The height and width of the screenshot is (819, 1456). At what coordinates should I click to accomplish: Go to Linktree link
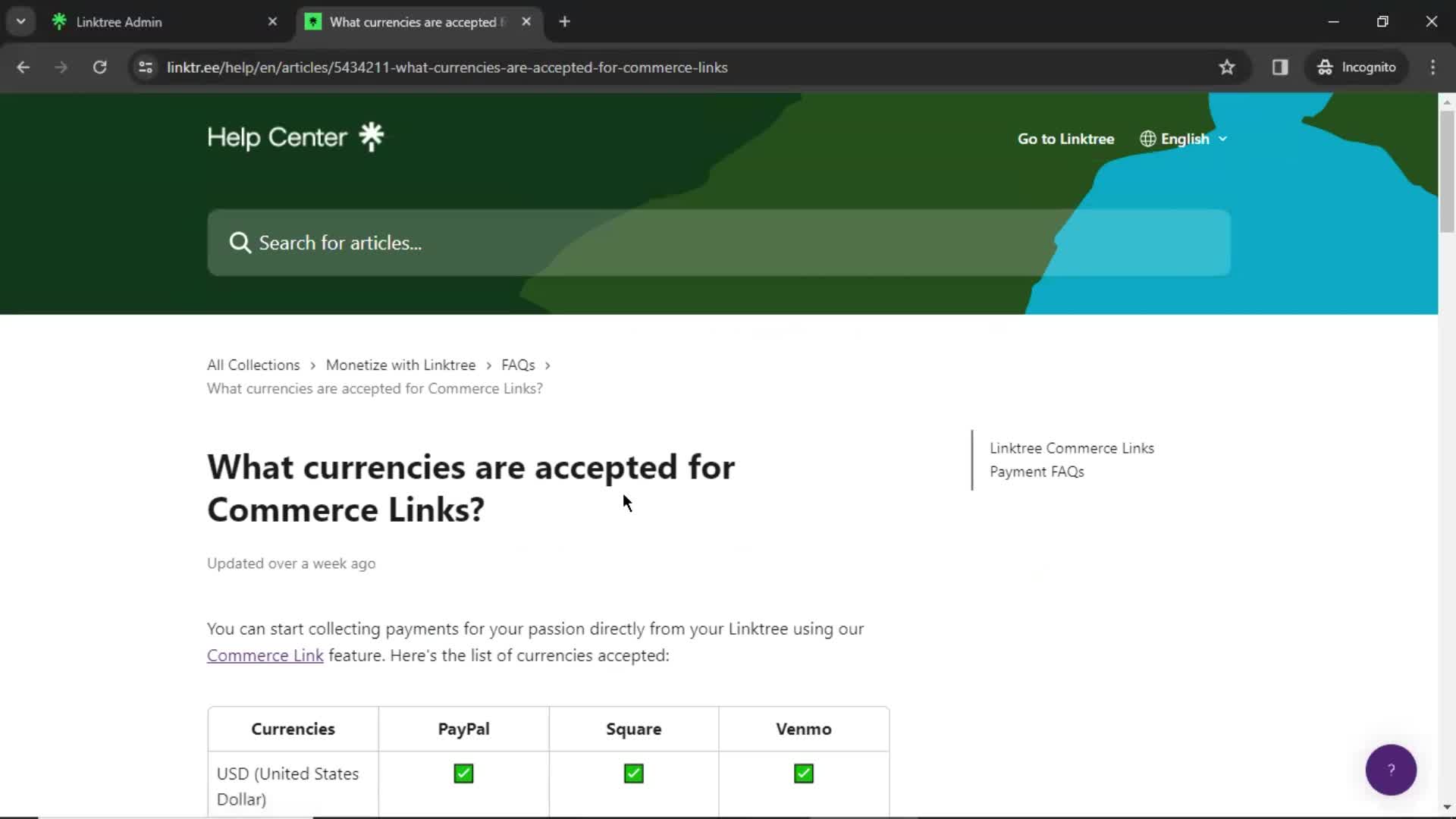click(x=1065, y=139)
